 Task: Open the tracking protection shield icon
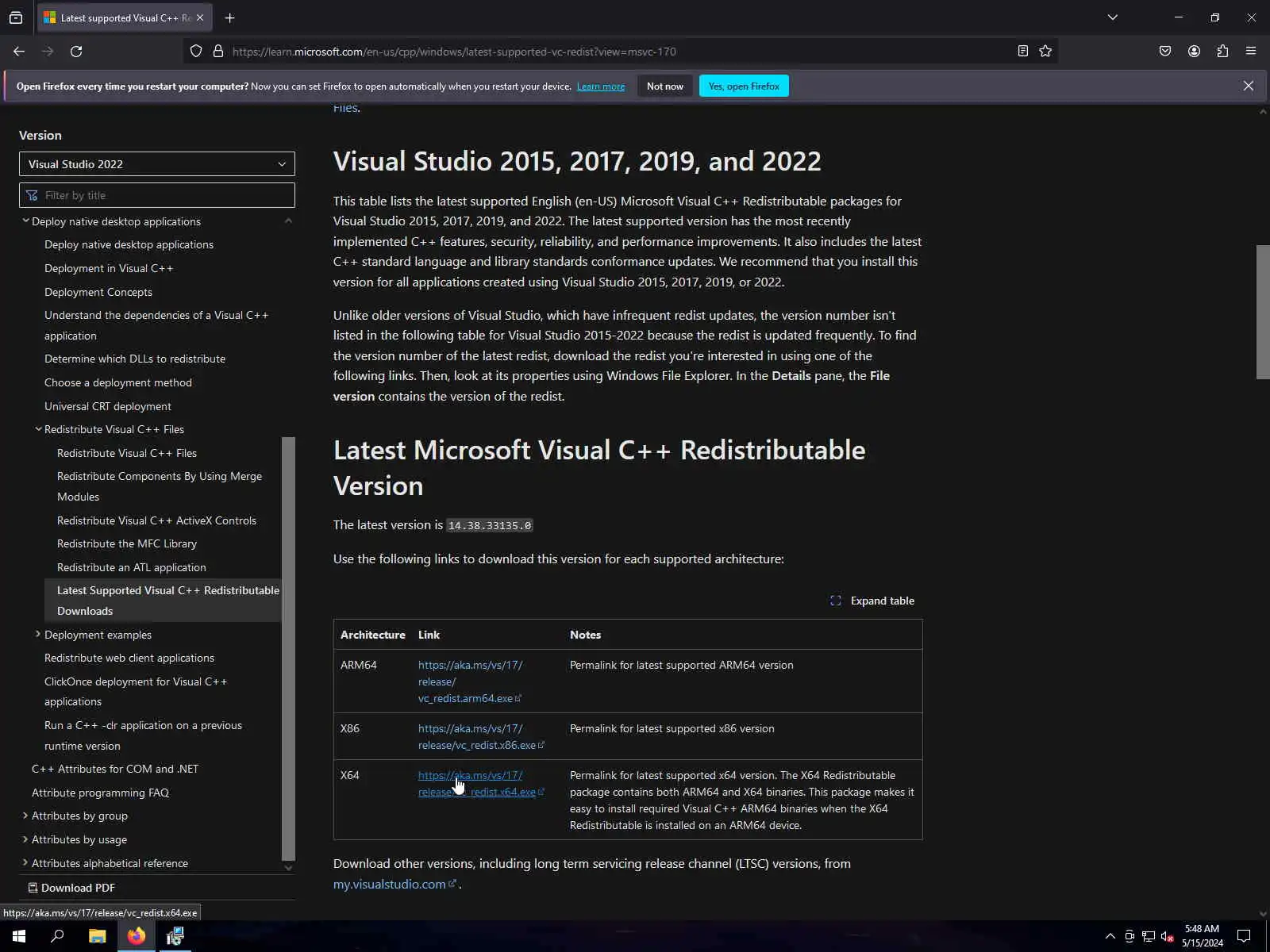(x=196, y=52)
